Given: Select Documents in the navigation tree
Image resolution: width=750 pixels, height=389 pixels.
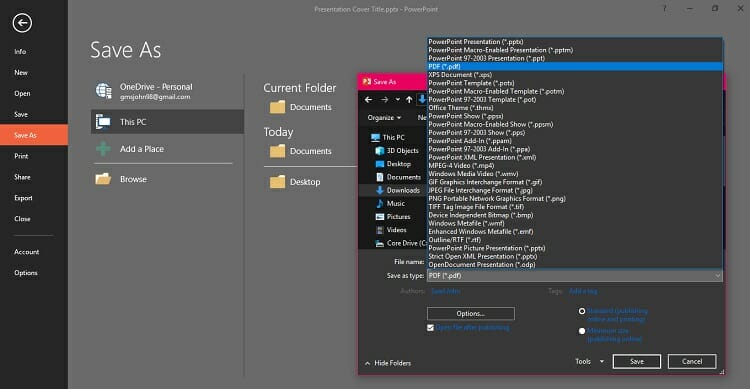Looking at the screenshot, I should (398, 177).
